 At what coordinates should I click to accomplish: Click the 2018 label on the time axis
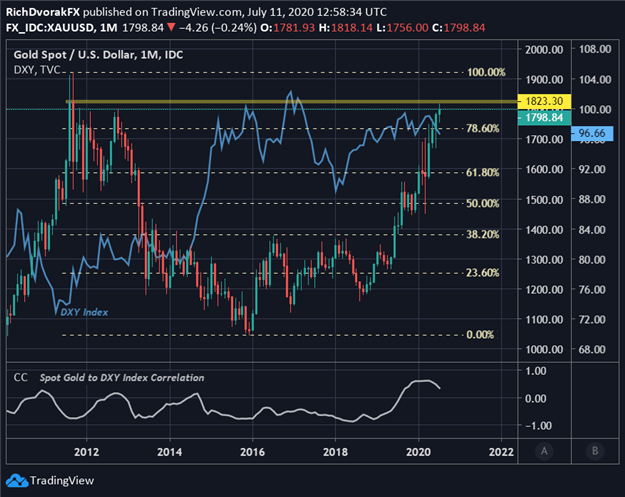tap(335, 452)
